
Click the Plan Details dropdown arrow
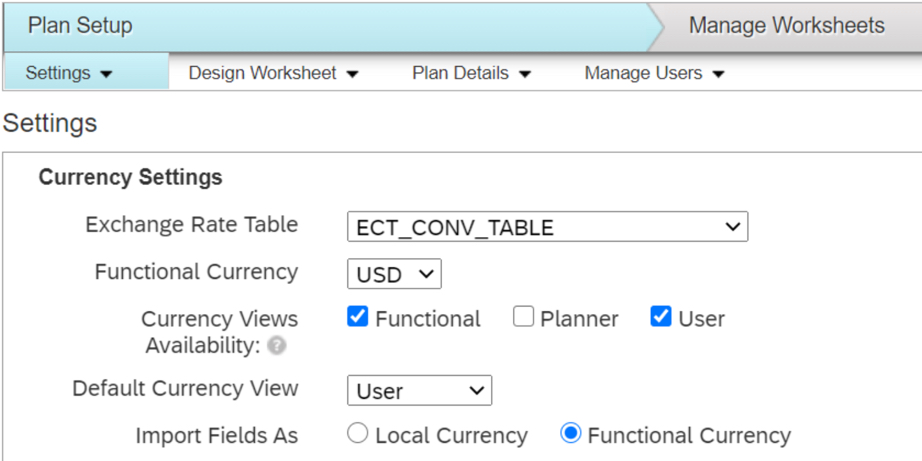525,74
